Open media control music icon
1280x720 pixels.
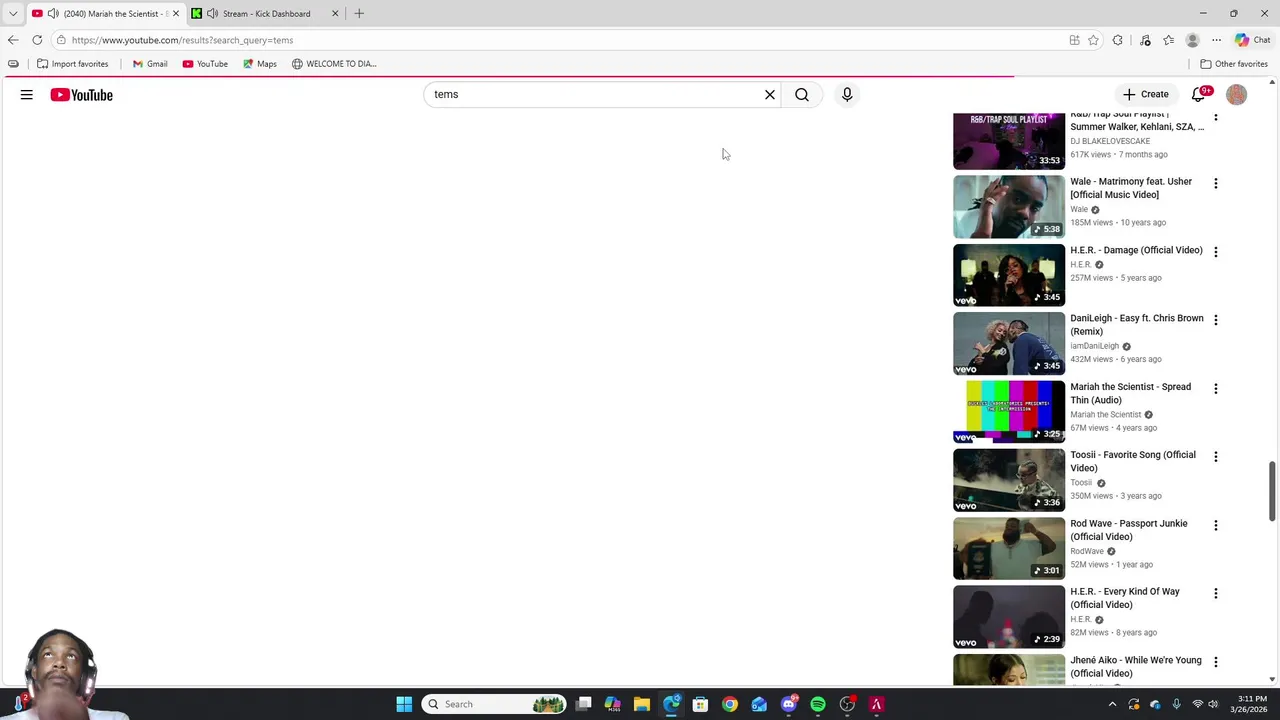click(1145, 40)
